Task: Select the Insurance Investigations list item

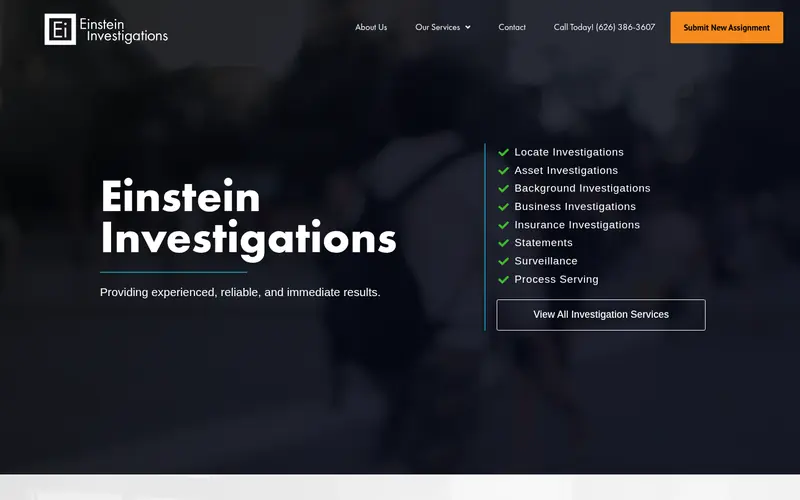Action: pos(577,225)
